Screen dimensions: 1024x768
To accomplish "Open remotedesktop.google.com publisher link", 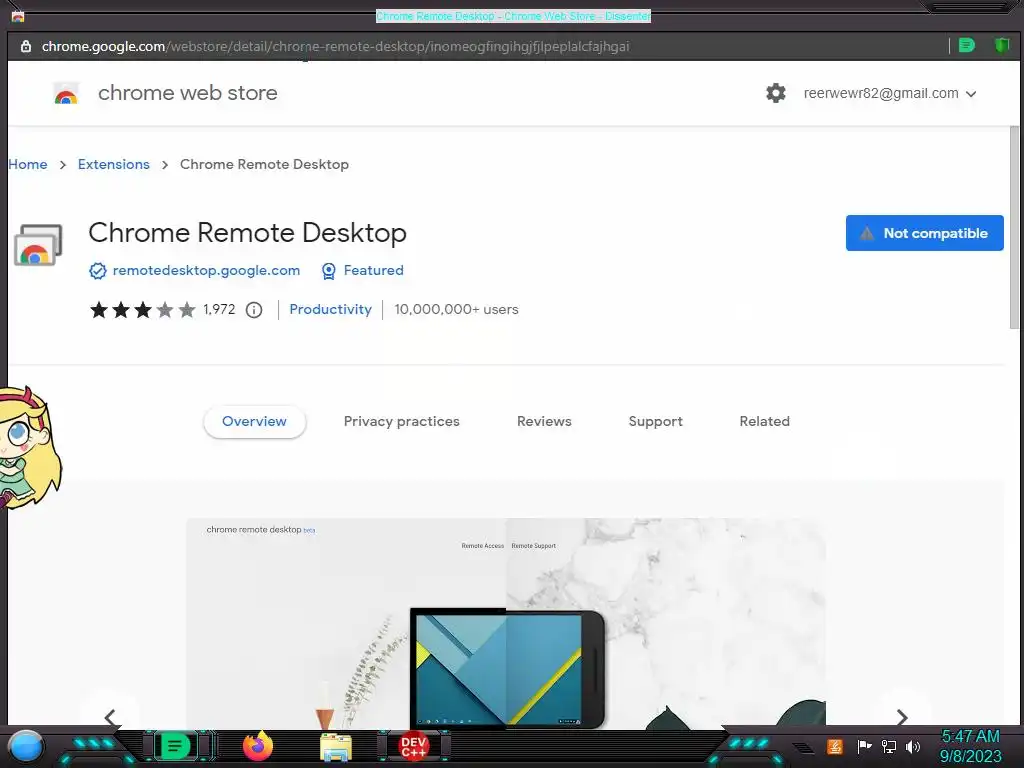I will click(206, 270).
